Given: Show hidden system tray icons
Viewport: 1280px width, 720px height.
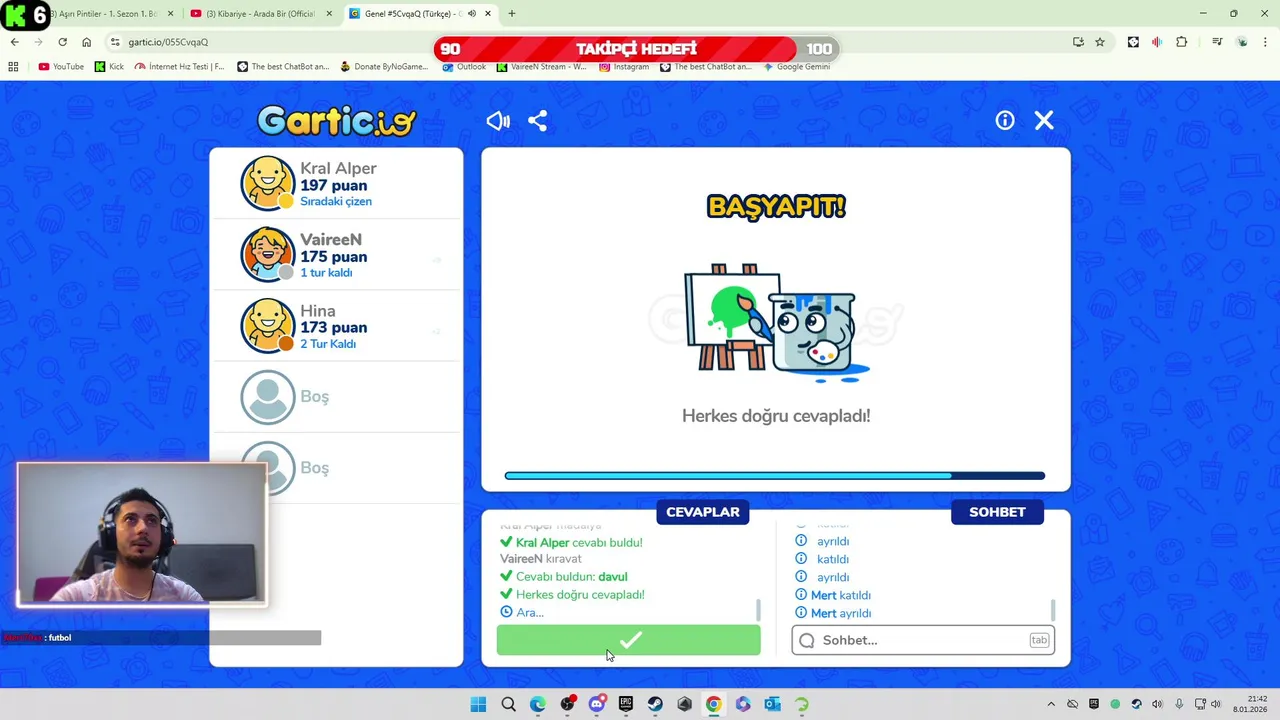Looking at the screenshot, I should click(x=1050, y=704).
